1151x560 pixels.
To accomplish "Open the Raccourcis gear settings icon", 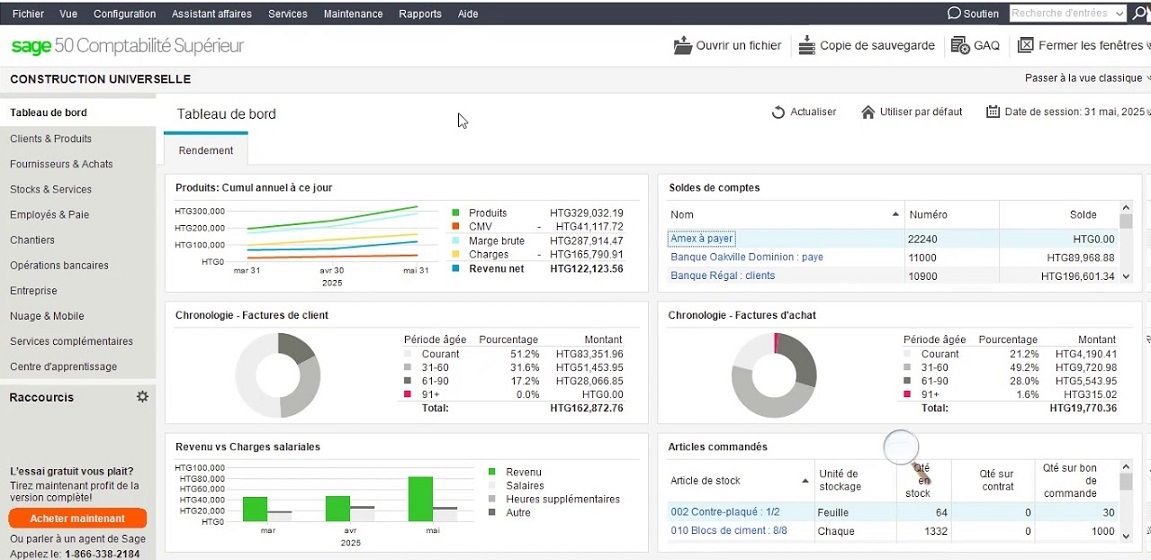I will (x=142, y=397).
